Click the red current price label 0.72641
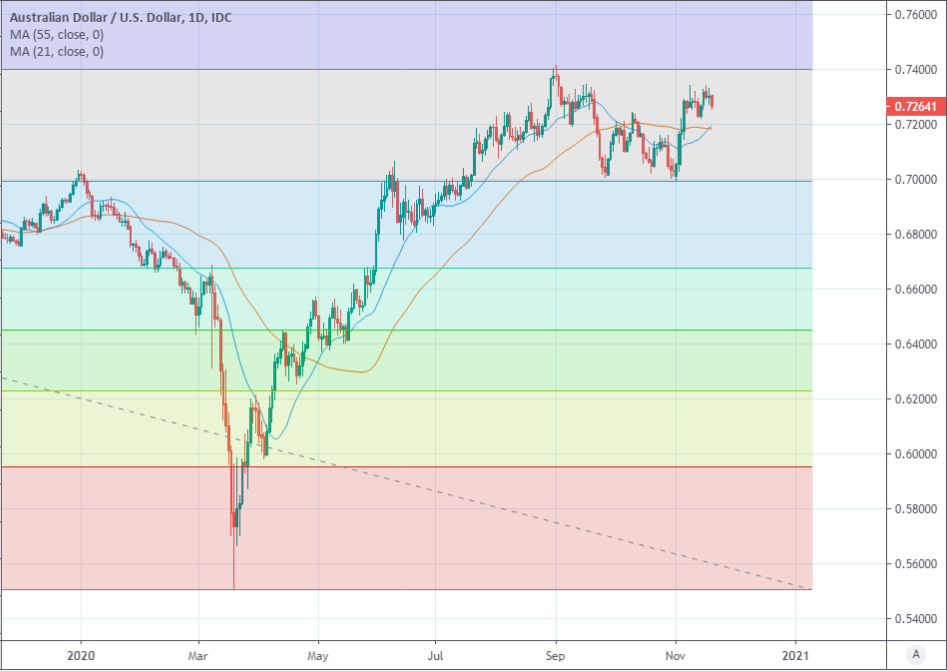Image resolution: width=947 pixels, height=671 pixels. 914,106
